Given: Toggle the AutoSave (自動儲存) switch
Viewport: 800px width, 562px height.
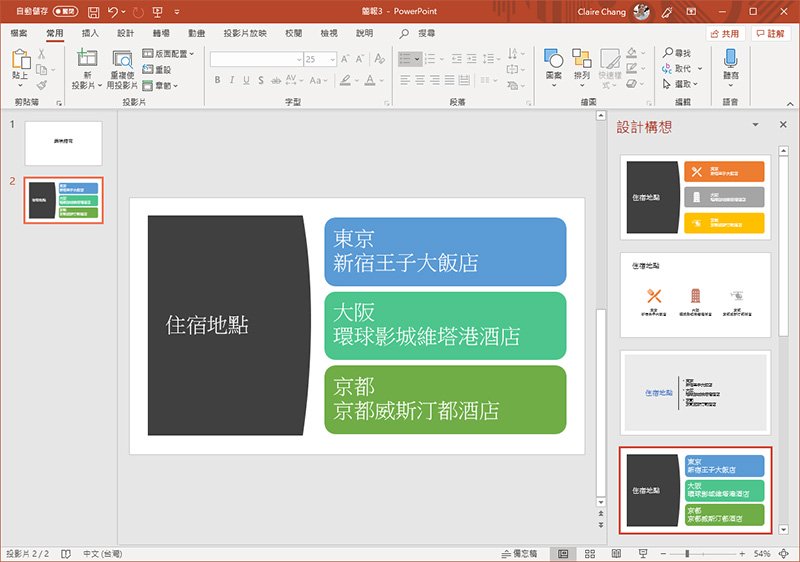Looking at the screenshot, I should (65, 13).
